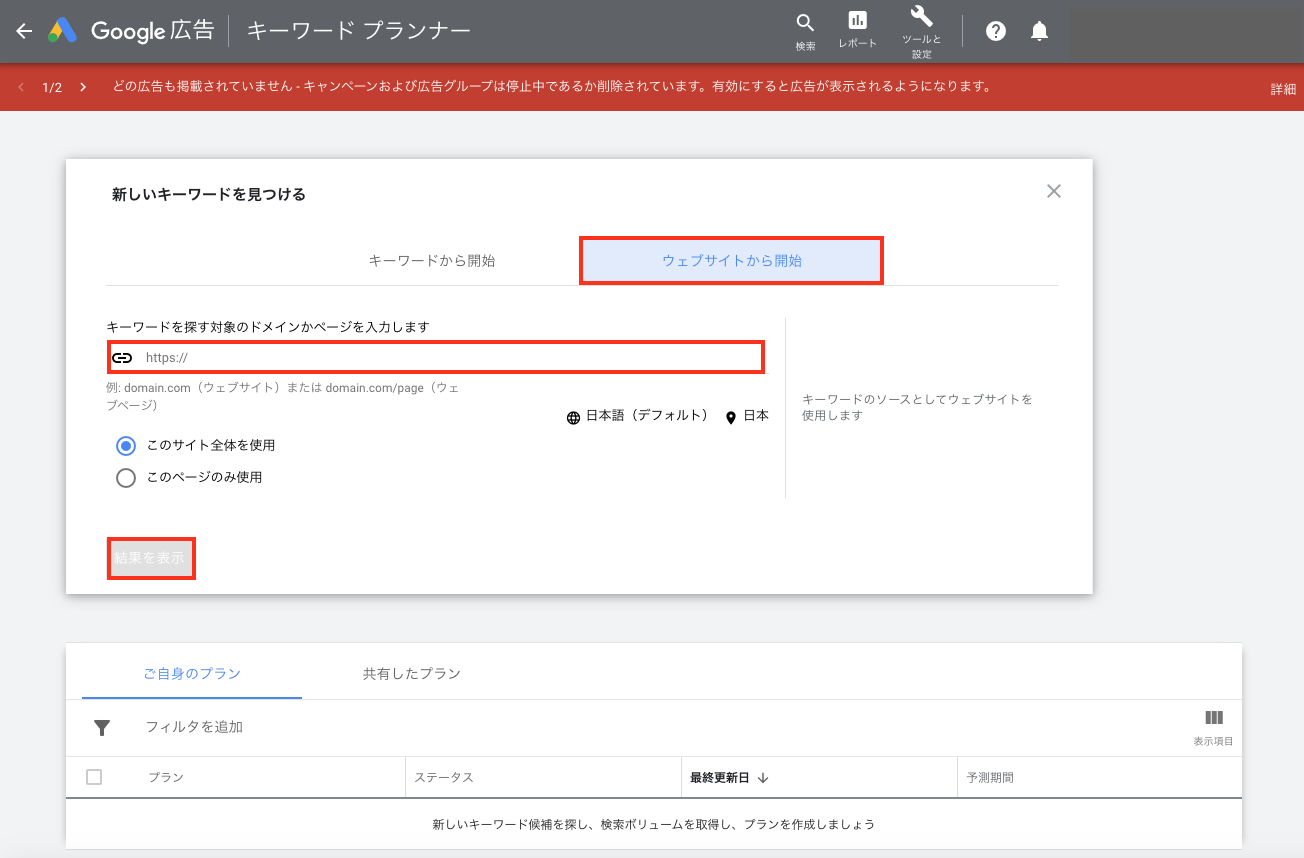
Task: Close the 新しいキーワードを見つける panel
Action: tap(1053, 191)
